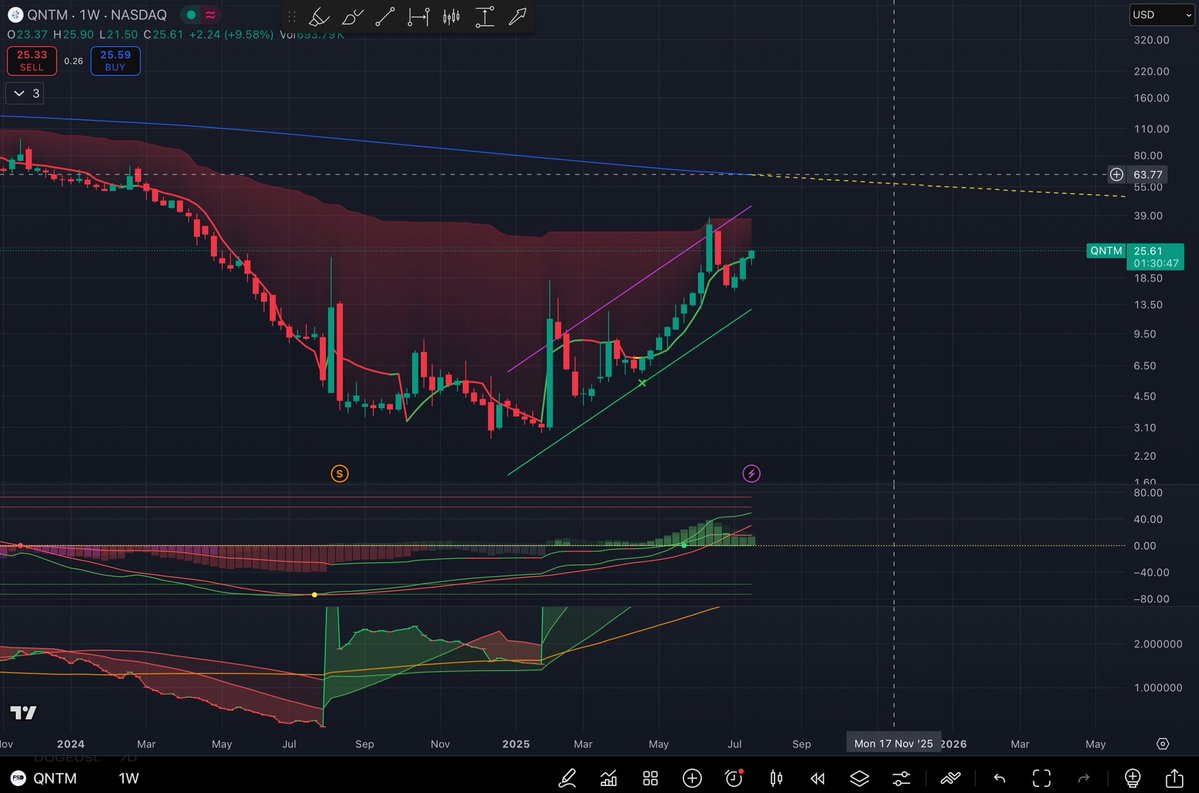Viewport: 1199px width, 793px height.
Task: Select the price range measurement tool
Action: tap(485, 16)
